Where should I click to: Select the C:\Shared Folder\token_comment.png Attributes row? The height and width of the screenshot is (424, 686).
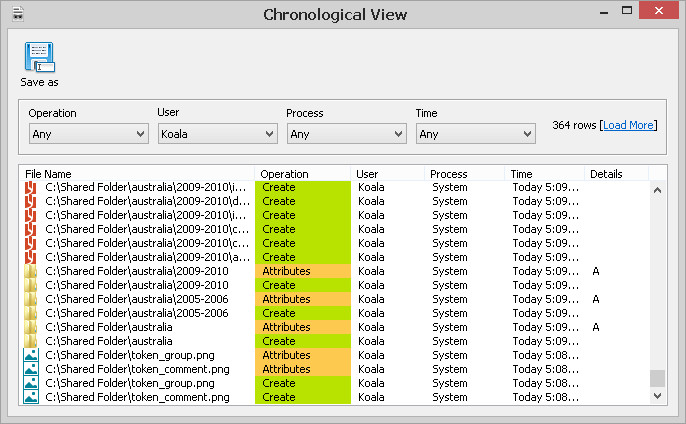(335, 369)
